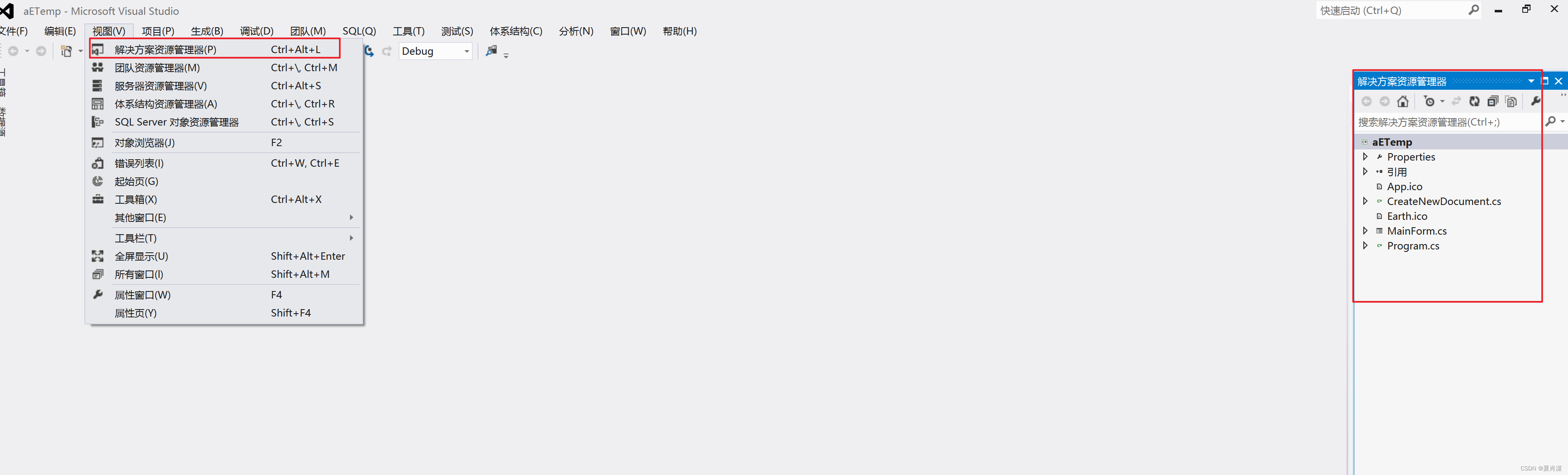Expand the MainForm.cs tree node
The width and height of the screenshot is (1568, 475).
click(1365, 230)
